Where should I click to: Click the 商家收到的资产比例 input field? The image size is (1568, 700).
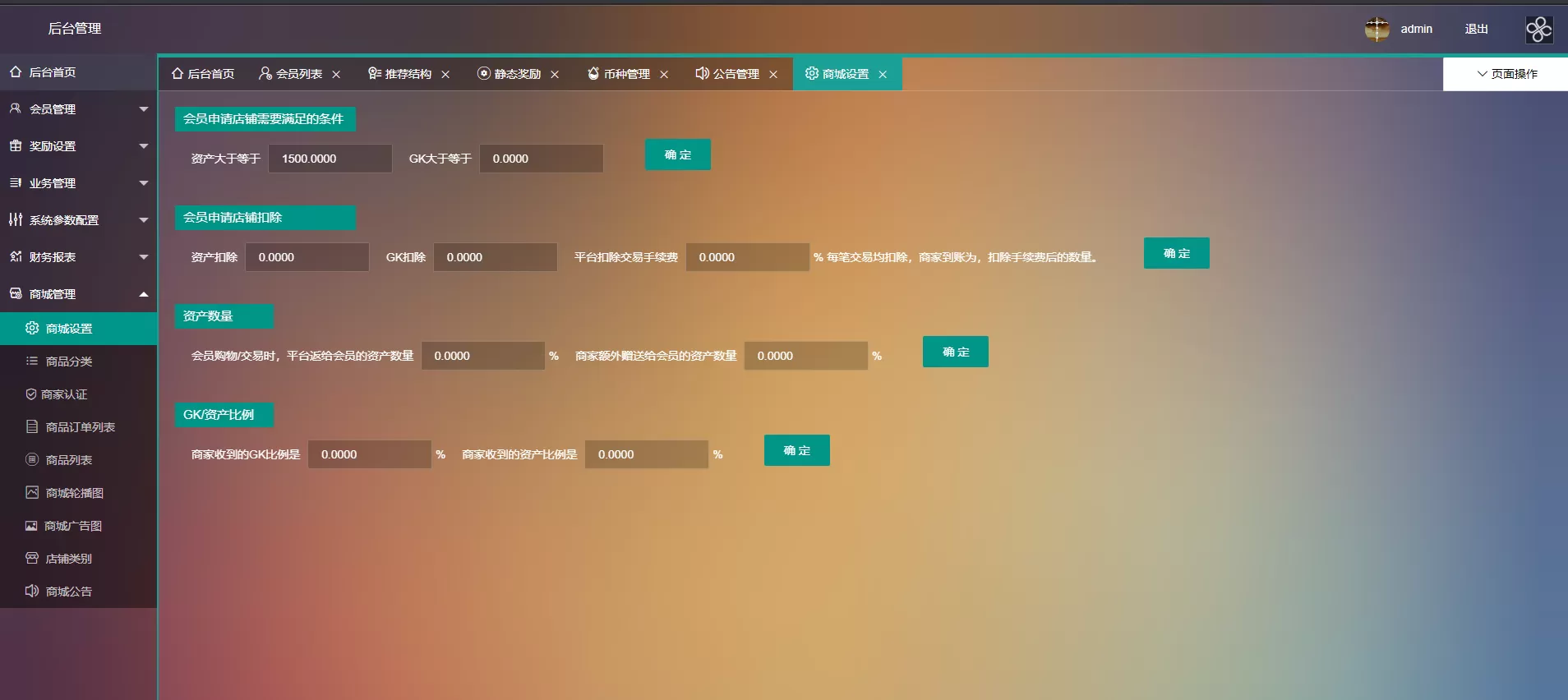point(647,454)
